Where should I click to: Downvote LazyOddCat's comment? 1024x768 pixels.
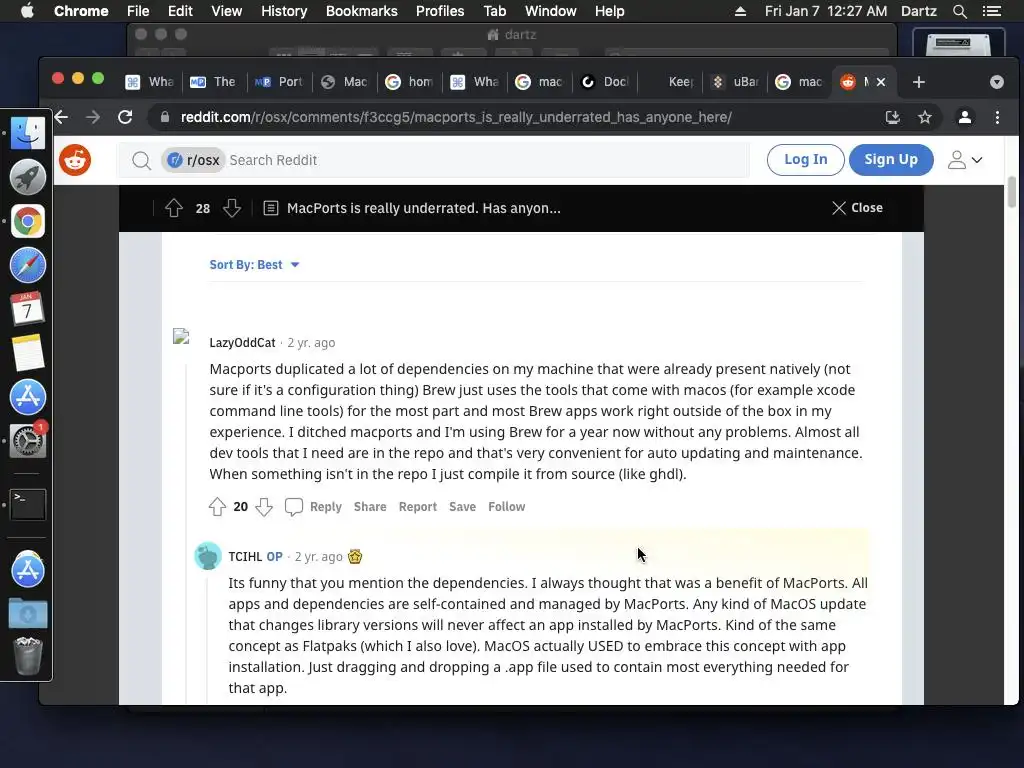(264, 507)
